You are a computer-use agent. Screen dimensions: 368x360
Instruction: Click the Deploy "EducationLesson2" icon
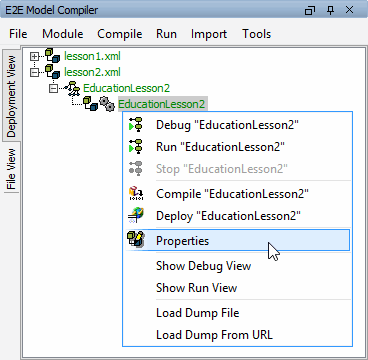pos(136,215)
